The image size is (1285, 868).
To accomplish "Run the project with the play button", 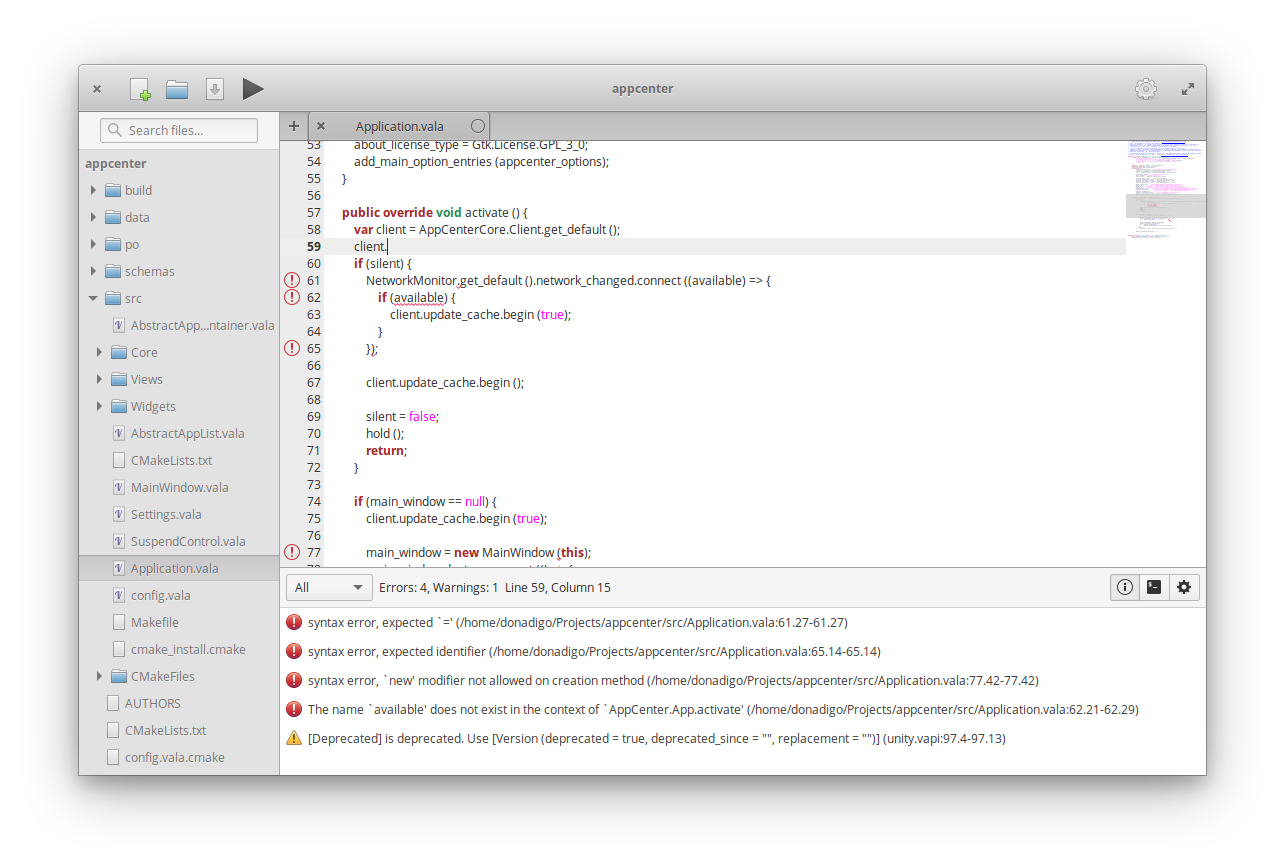I will pos(253,89).
